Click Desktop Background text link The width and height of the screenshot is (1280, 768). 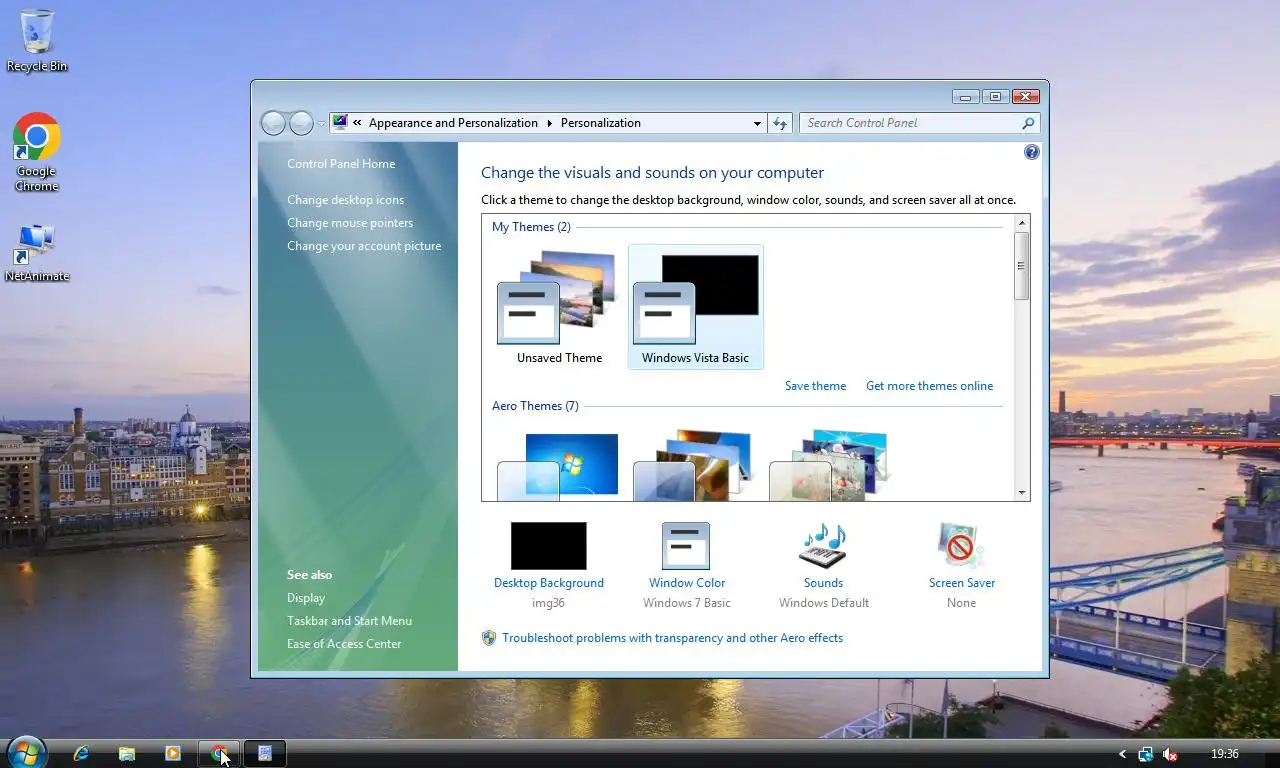click(x=549, y=583)
